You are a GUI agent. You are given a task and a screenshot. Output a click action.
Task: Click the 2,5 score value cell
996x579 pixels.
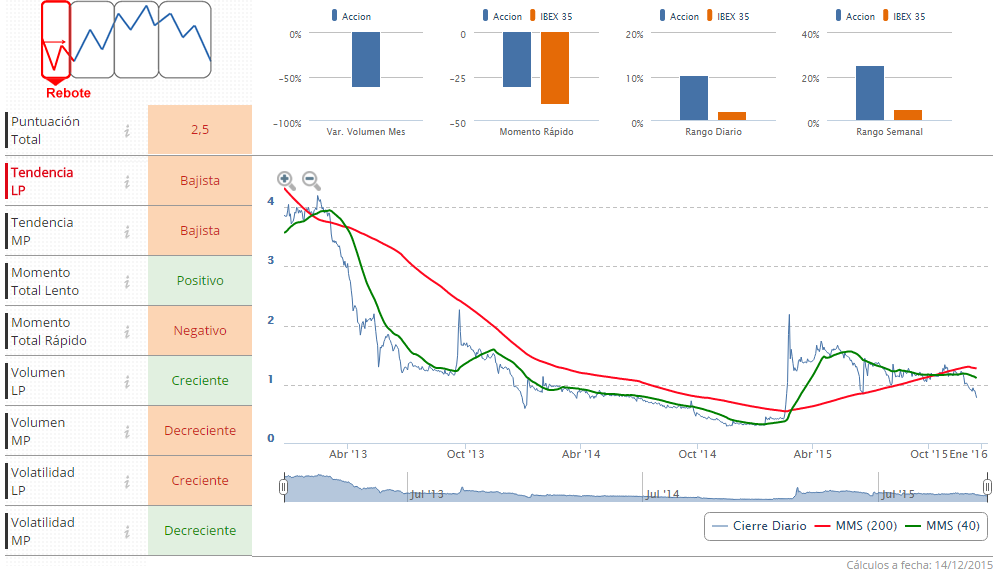(x=200, y=130)
